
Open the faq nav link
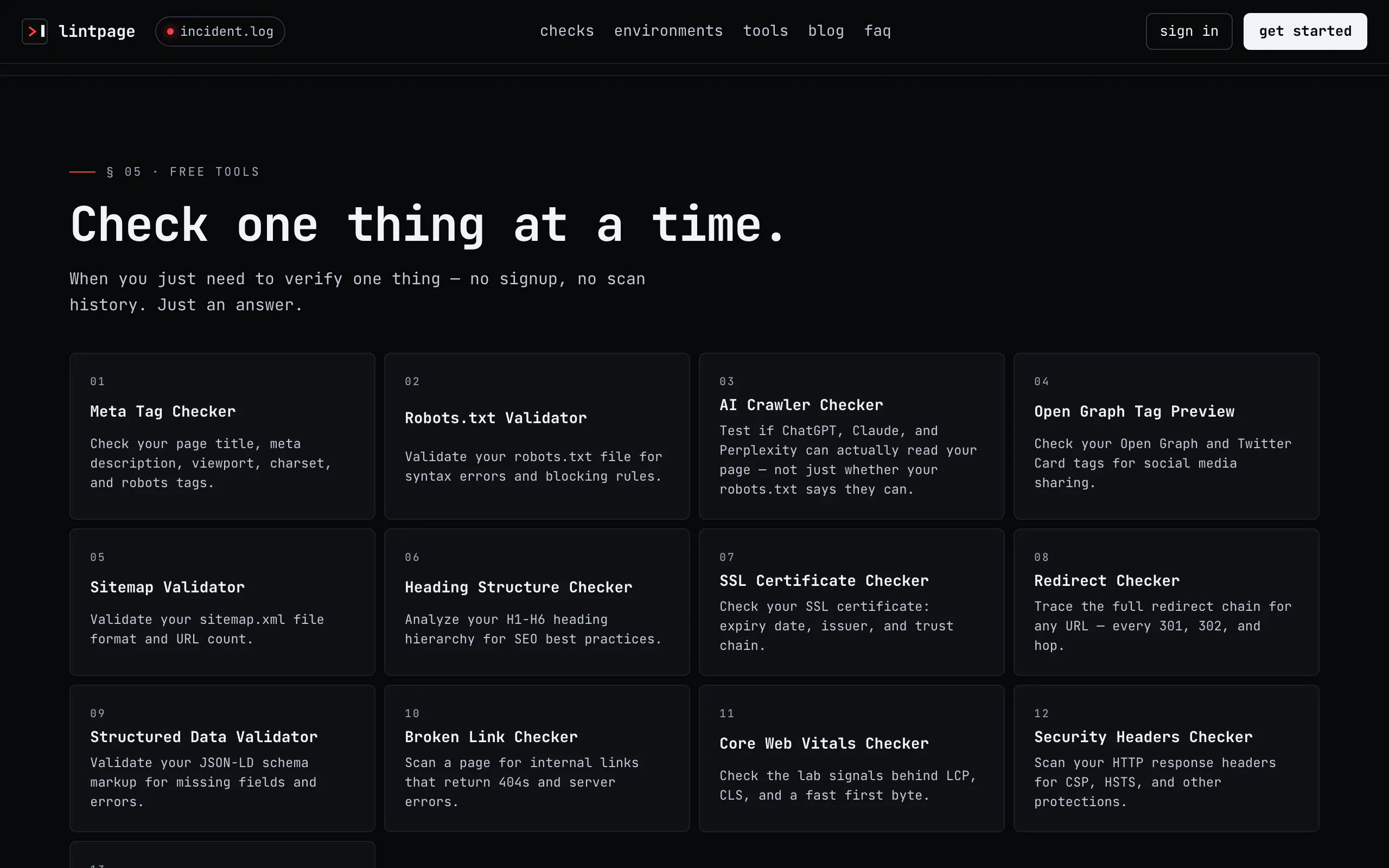pos(877,31)
